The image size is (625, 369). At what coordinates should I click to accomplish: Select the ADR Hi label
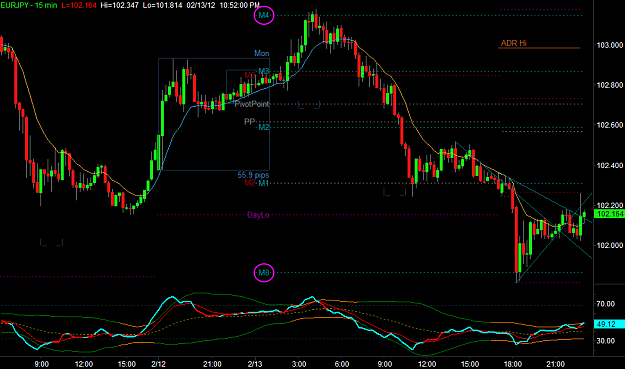(x=514, y=43)
